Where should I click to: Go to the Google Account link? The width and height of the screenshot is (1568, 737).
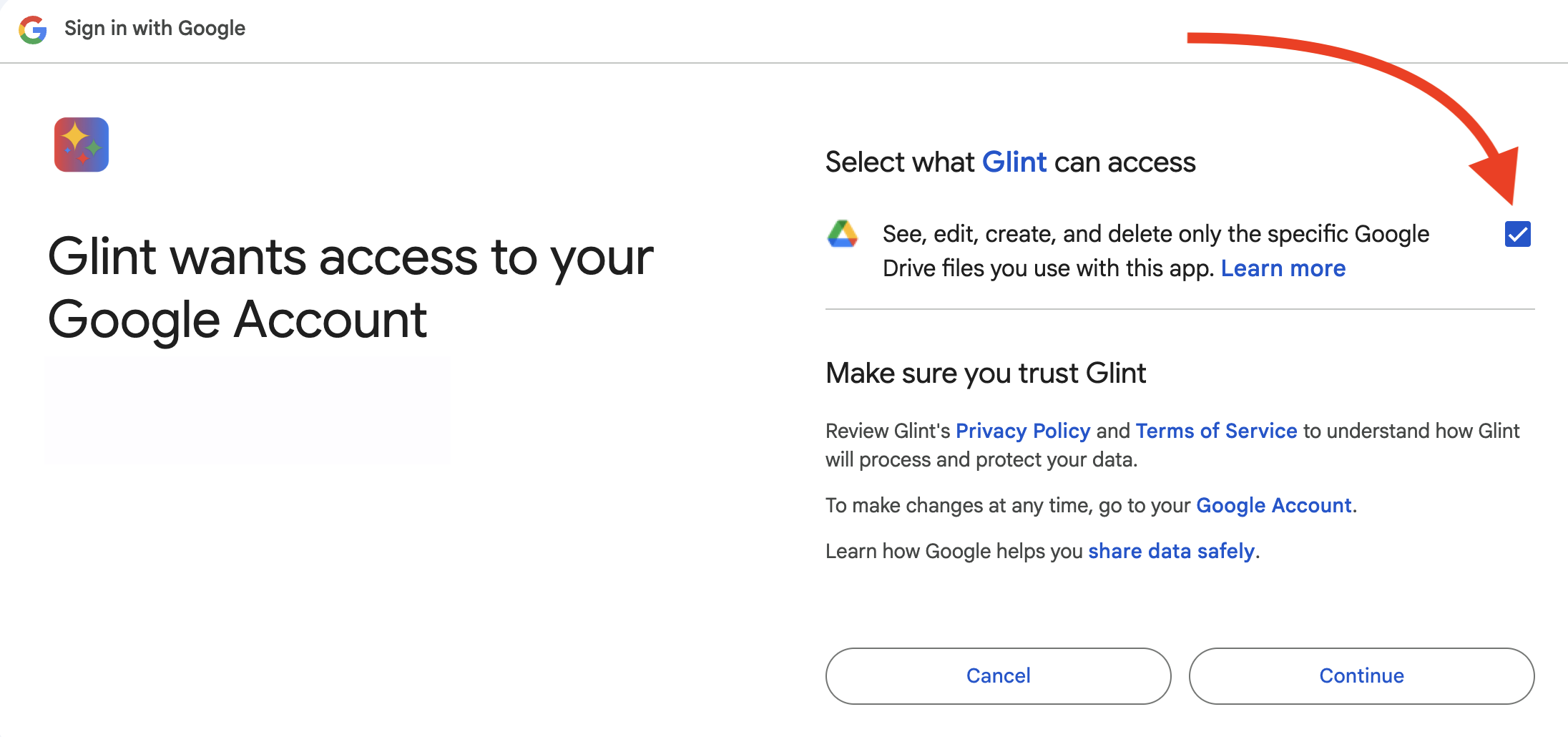[1273, 505]
